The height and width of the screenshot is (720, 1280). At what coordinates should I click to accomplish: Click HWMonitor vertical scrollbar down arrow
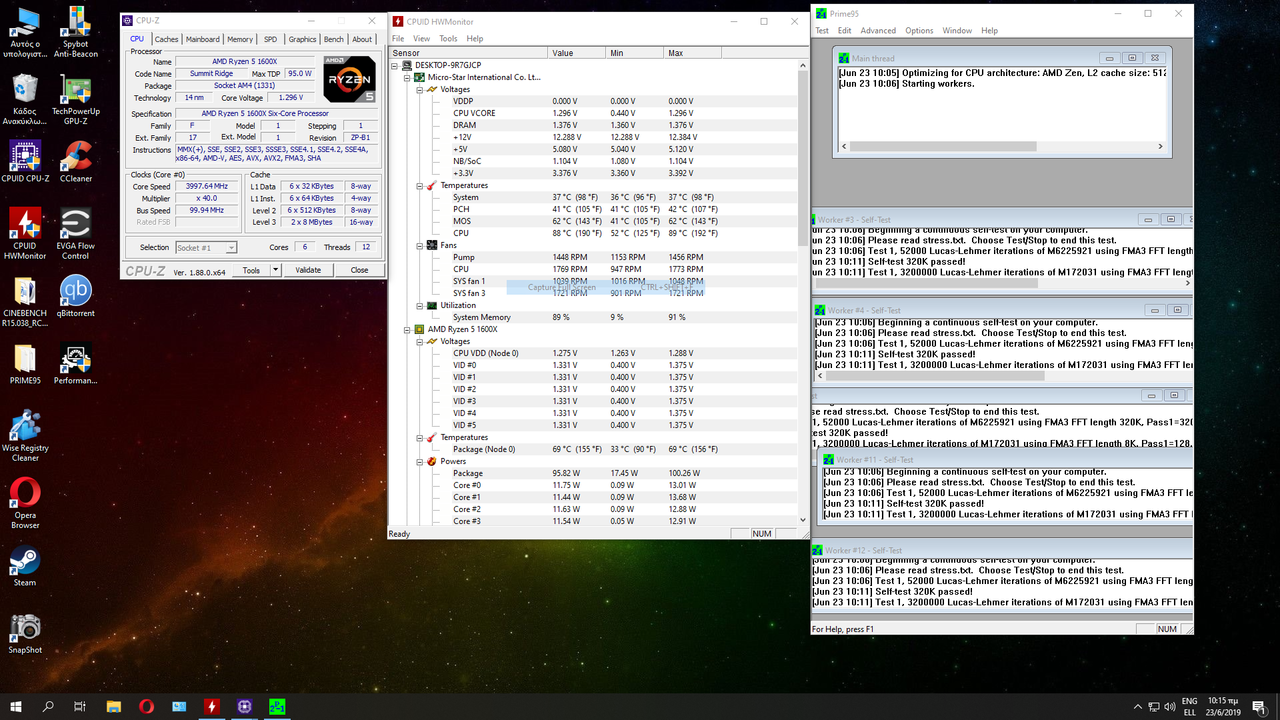(801, 520)
